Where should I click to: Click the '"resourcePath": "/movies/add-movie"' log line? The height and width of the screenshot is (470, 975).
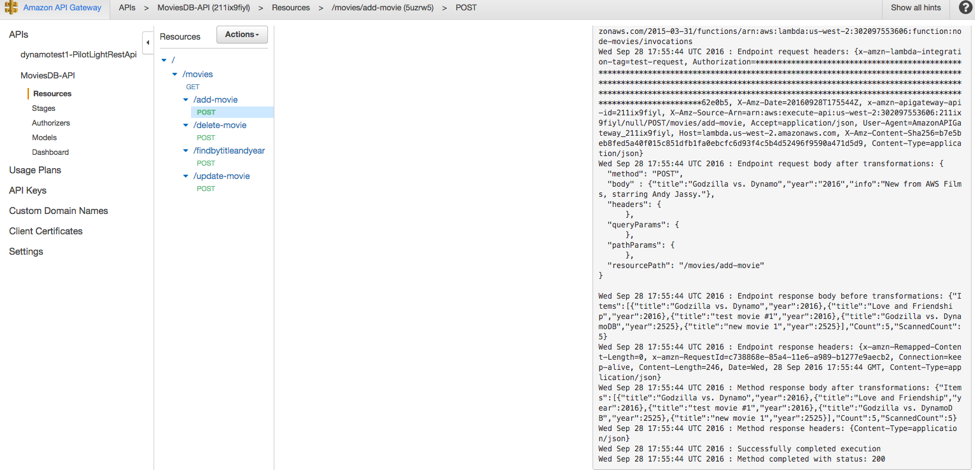(x=685, y=265)
